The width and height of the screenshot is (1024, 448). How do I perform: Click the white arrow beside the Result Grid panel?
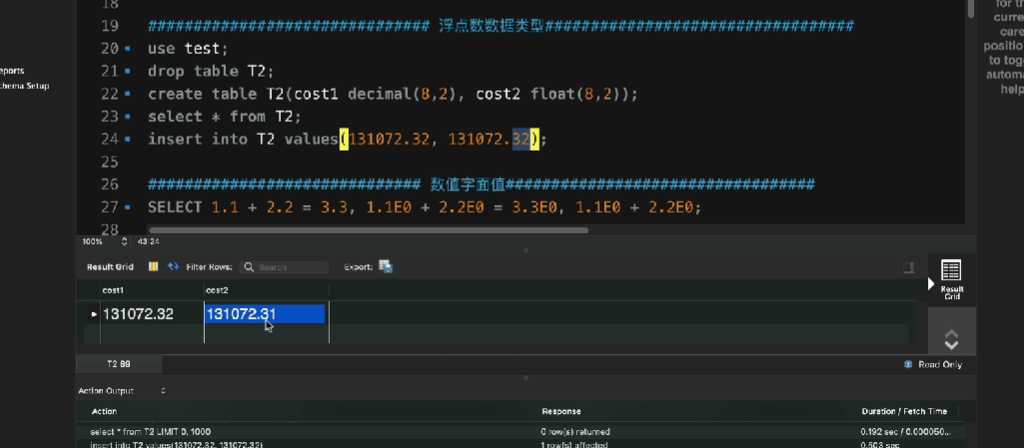(931, 284)
